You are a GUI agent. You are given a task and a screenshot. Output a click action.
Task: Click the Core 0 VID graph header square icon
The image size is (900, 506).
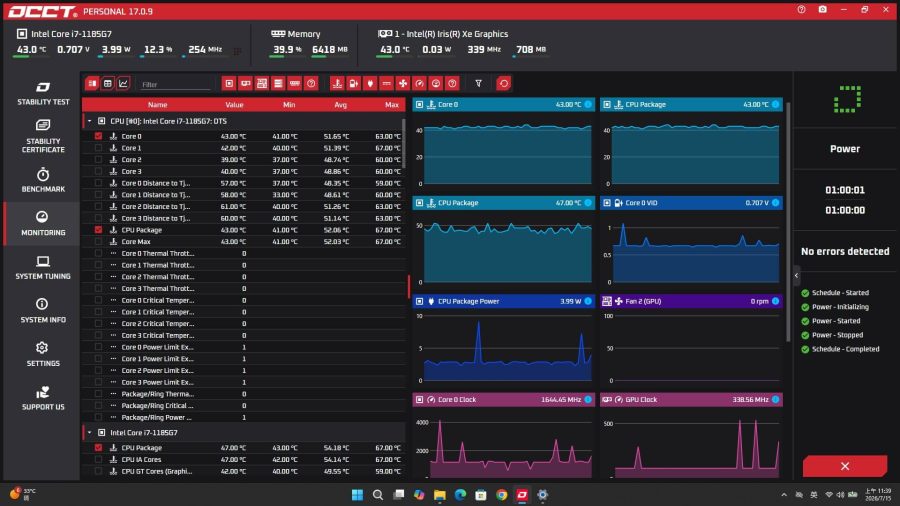(607, 203)
